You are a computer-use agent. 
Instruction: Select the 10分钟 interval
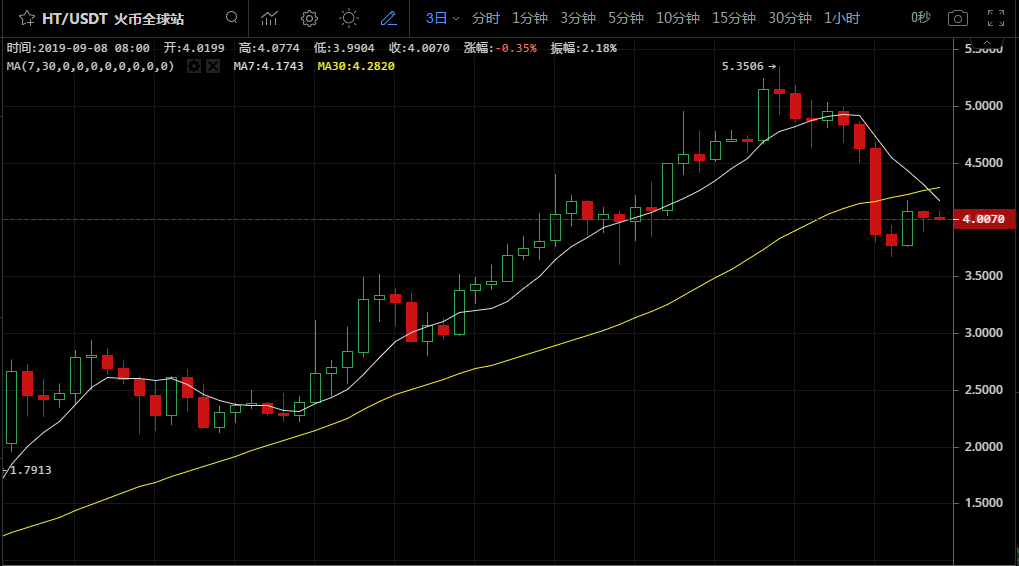(x=678, y=18)
